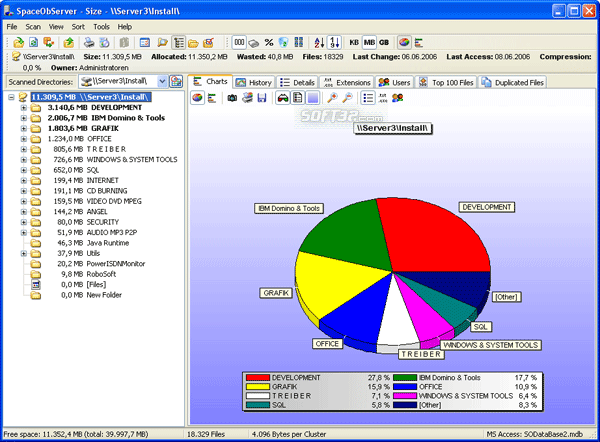Screen dimensions: 600x442
Task: Open the Duplicated Files tab
Action: (512, 82)
